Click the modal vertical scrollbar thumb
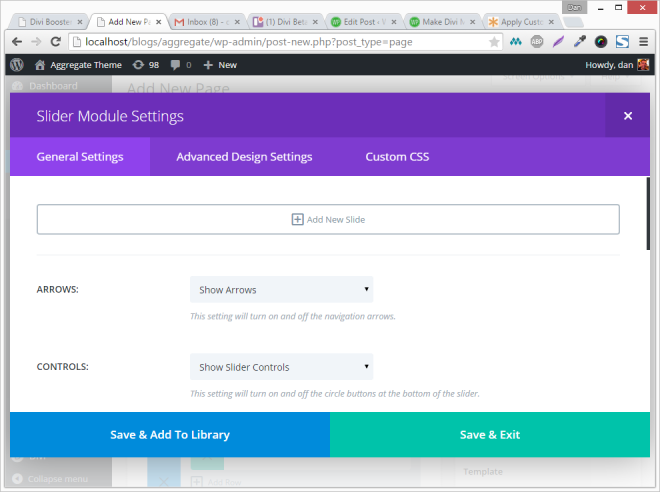Screen dimensions: 660x492 [x=648, y=214]
